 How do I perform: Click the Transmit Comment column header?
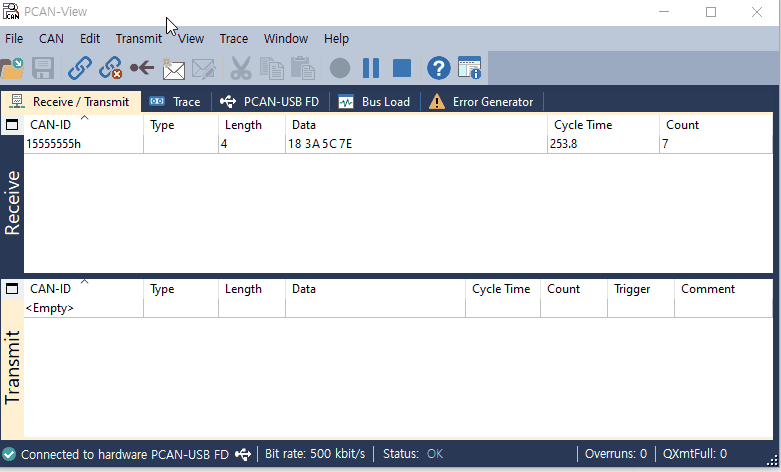pos(724,289)
